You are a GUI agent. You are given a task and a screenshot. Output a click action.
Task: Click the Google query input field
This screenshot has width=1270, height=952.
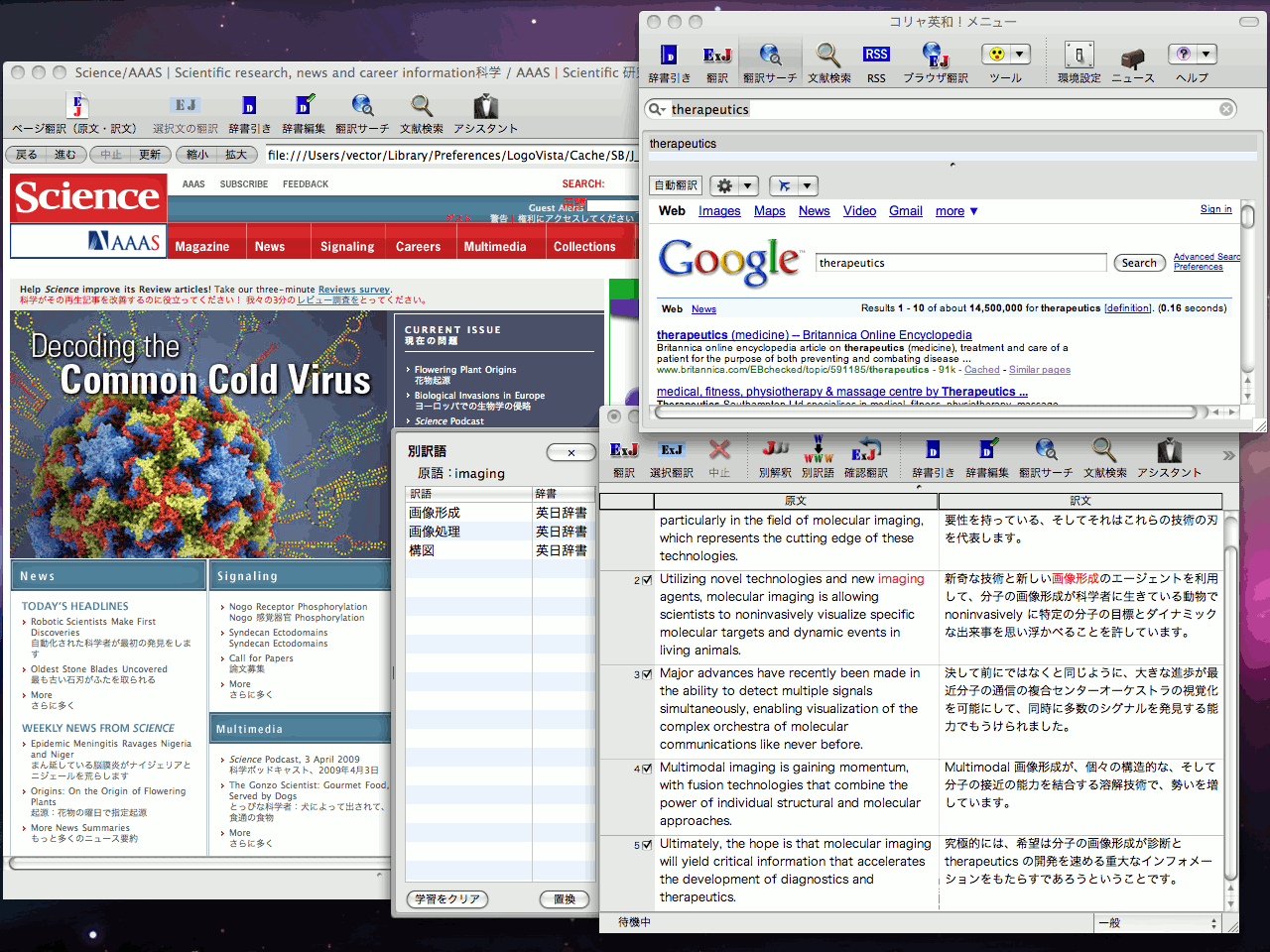click(x=960, y=263)
